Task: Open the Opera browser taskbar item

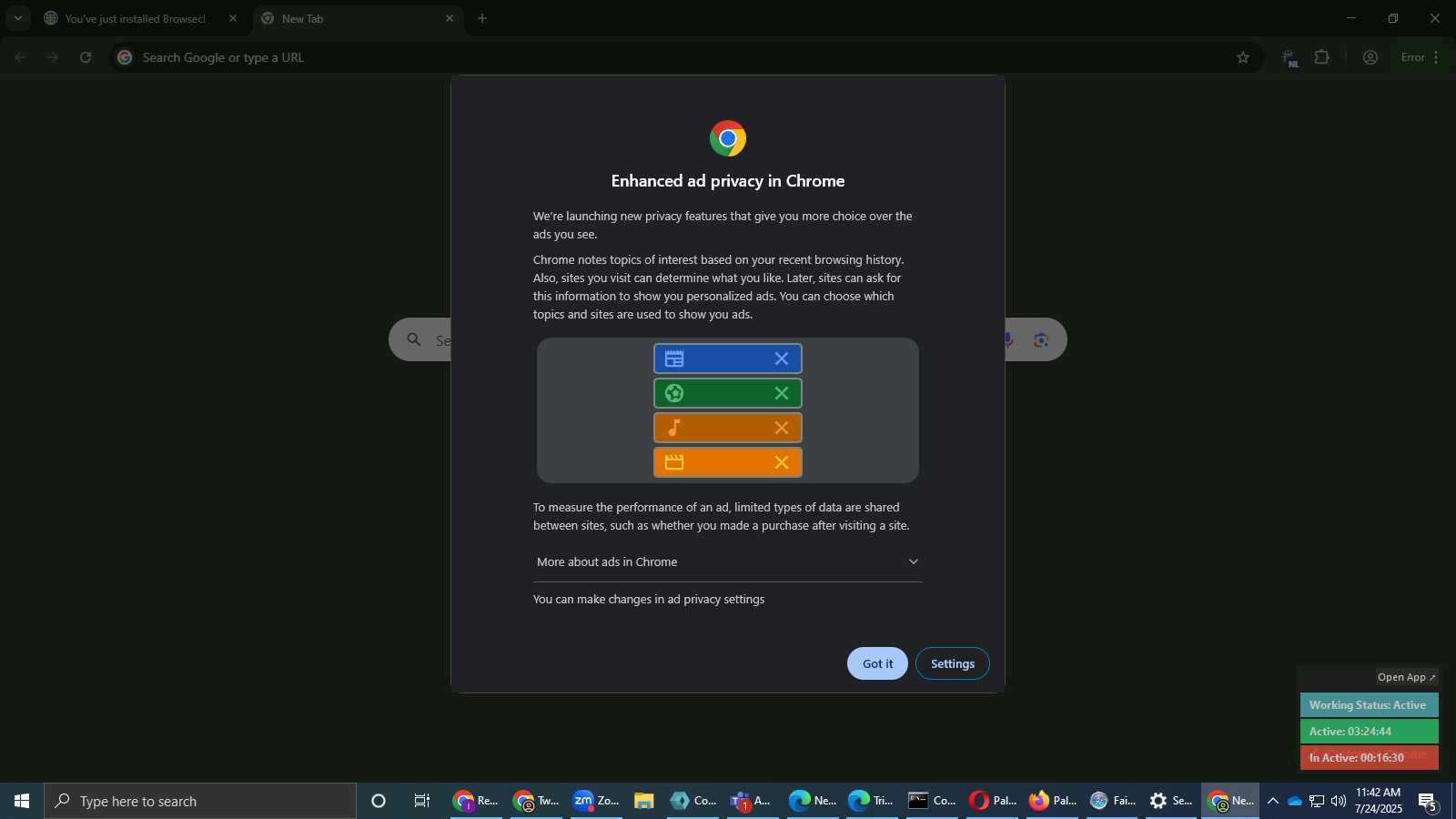Action: [x=992, y=801]
